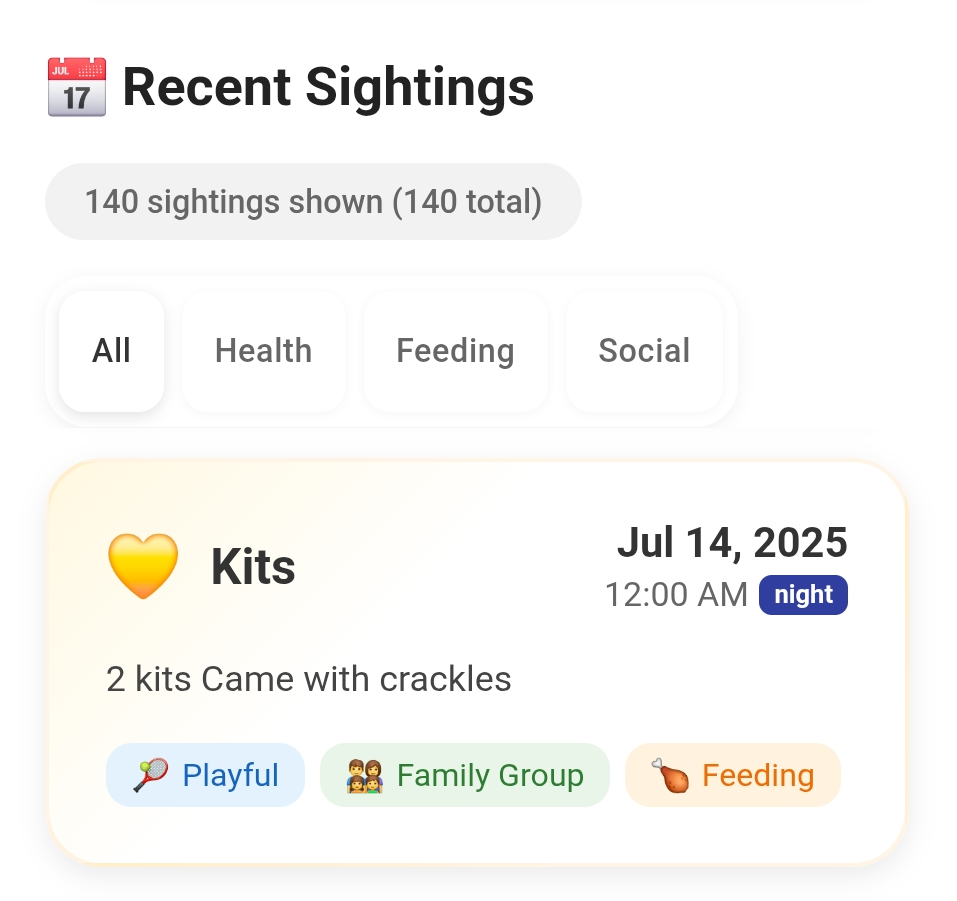Click the 140 sightings shown pill
Screen dimensions: 957x901
pos(313,202)
